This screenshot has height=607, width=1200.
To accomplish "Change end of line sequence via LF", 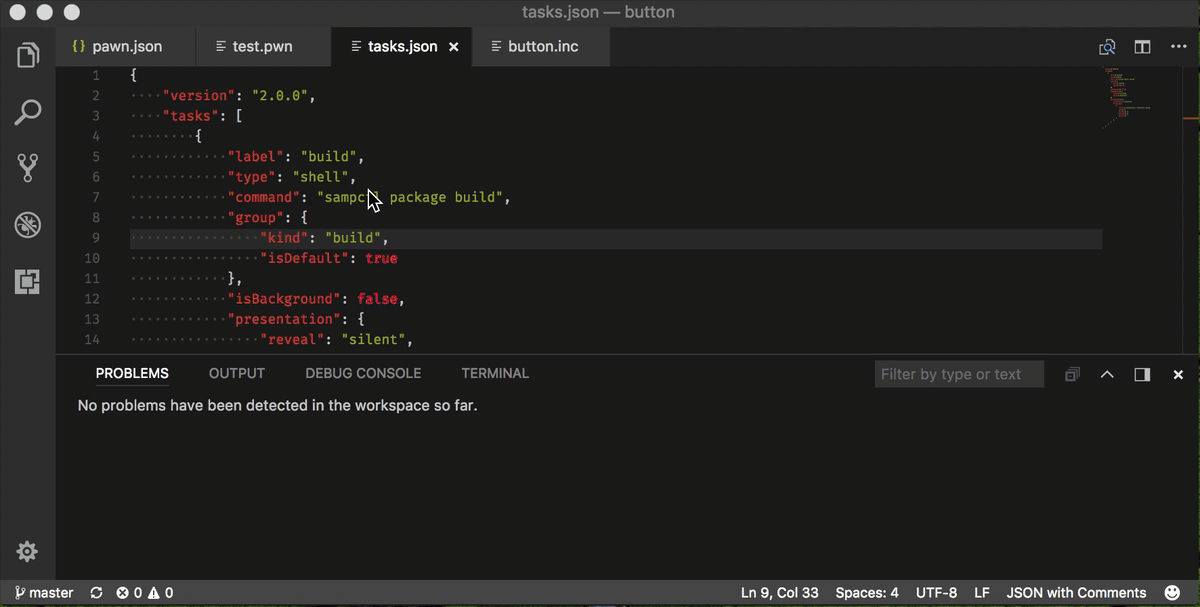I will pyautogui.click(x=982, y=593).
